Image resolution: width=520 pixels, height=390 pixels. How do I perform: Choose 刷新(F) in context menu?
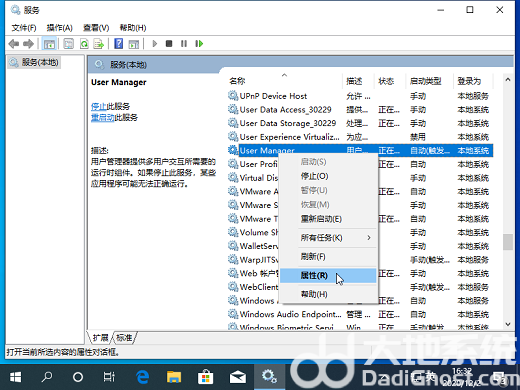pos(328,257)
